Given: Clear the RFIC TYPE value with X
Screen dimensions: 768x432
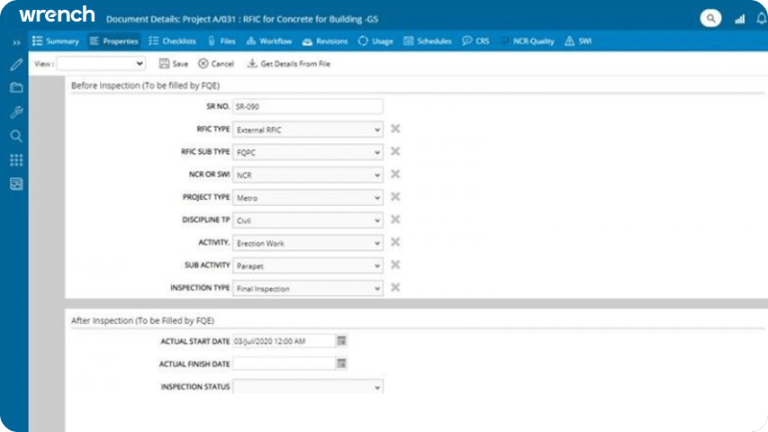Looking at the screenshot, I should pyautogui.click(x=395, y=129).
